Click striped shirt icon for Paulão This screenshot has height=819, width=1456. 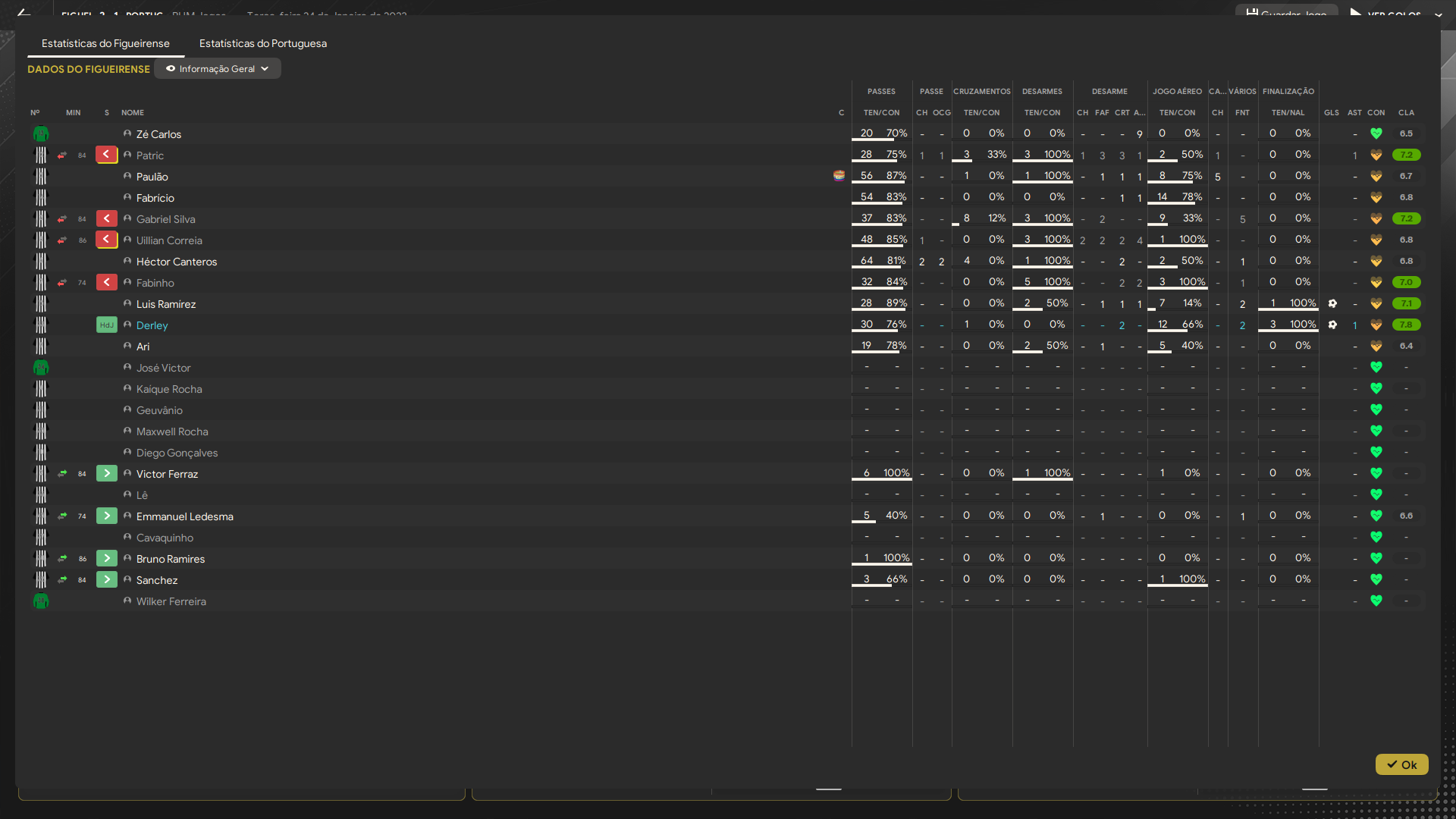click(41, 177)
